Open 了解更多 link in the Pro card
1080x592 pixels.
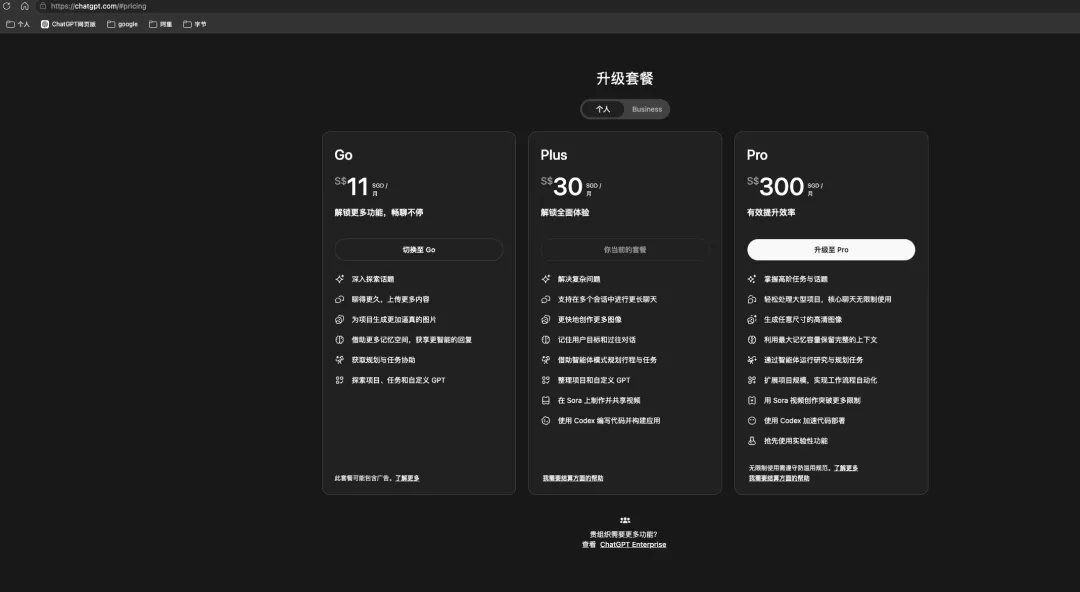pos(846,468)
